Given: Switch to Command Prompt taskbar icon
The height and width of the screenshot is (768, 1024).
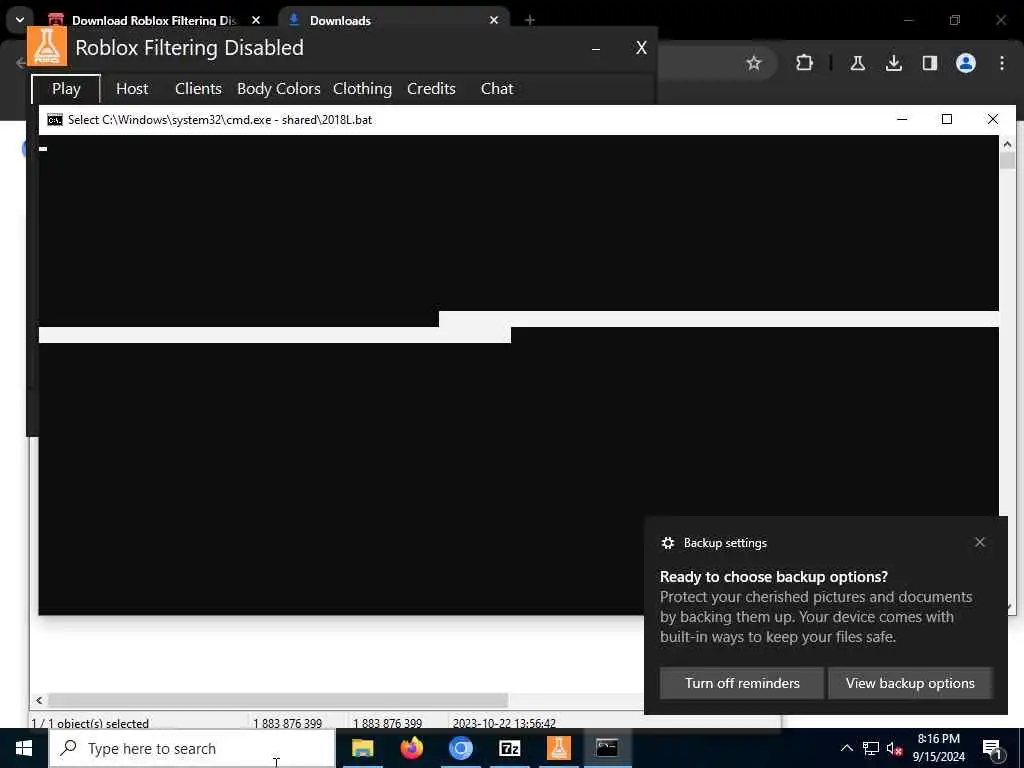Looking at the screenshot, I should 607,748.
